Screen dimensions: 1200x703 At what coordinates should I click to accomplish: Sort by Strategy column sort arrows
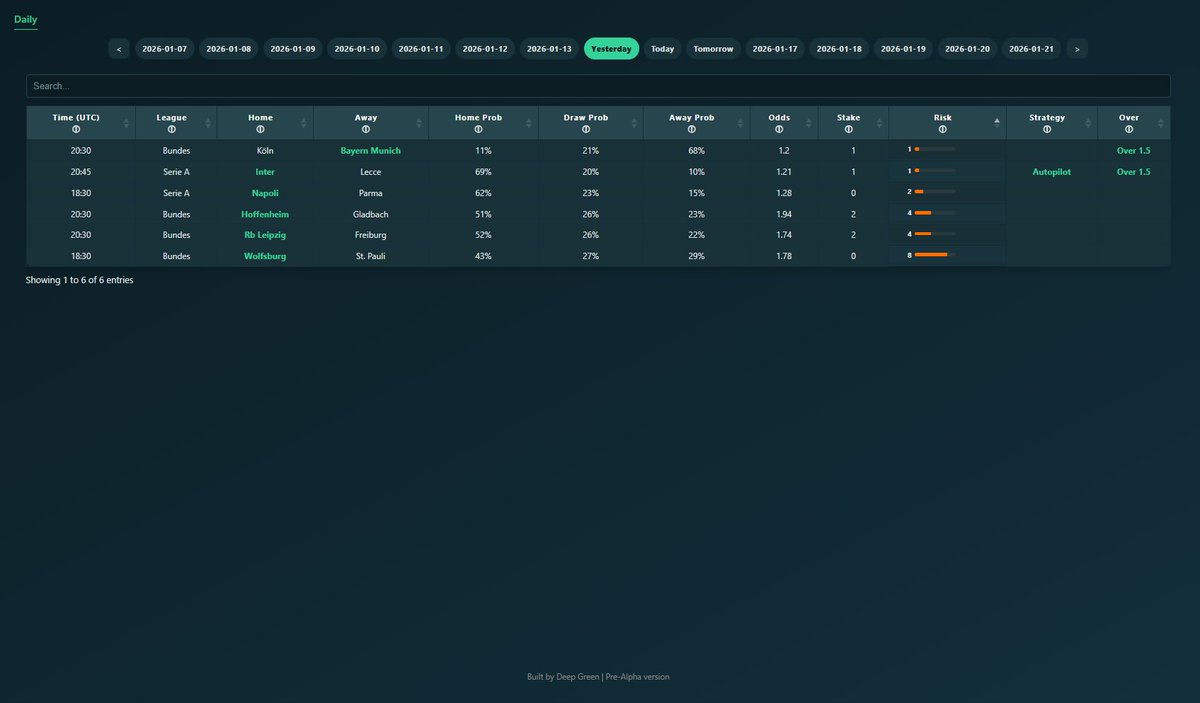tap(1087, 123)
